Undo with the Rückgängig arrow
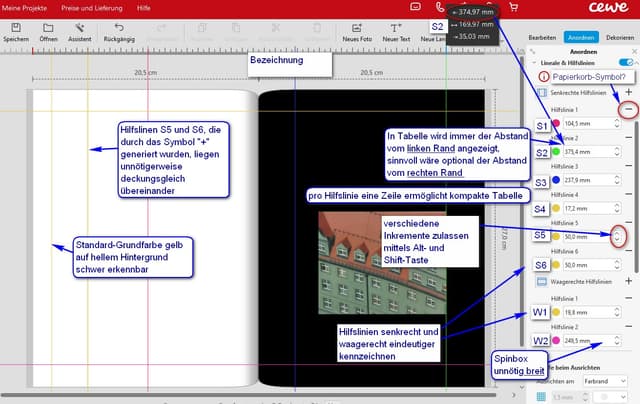The height and width of the screenshot is (404, 640). point(120,29)
